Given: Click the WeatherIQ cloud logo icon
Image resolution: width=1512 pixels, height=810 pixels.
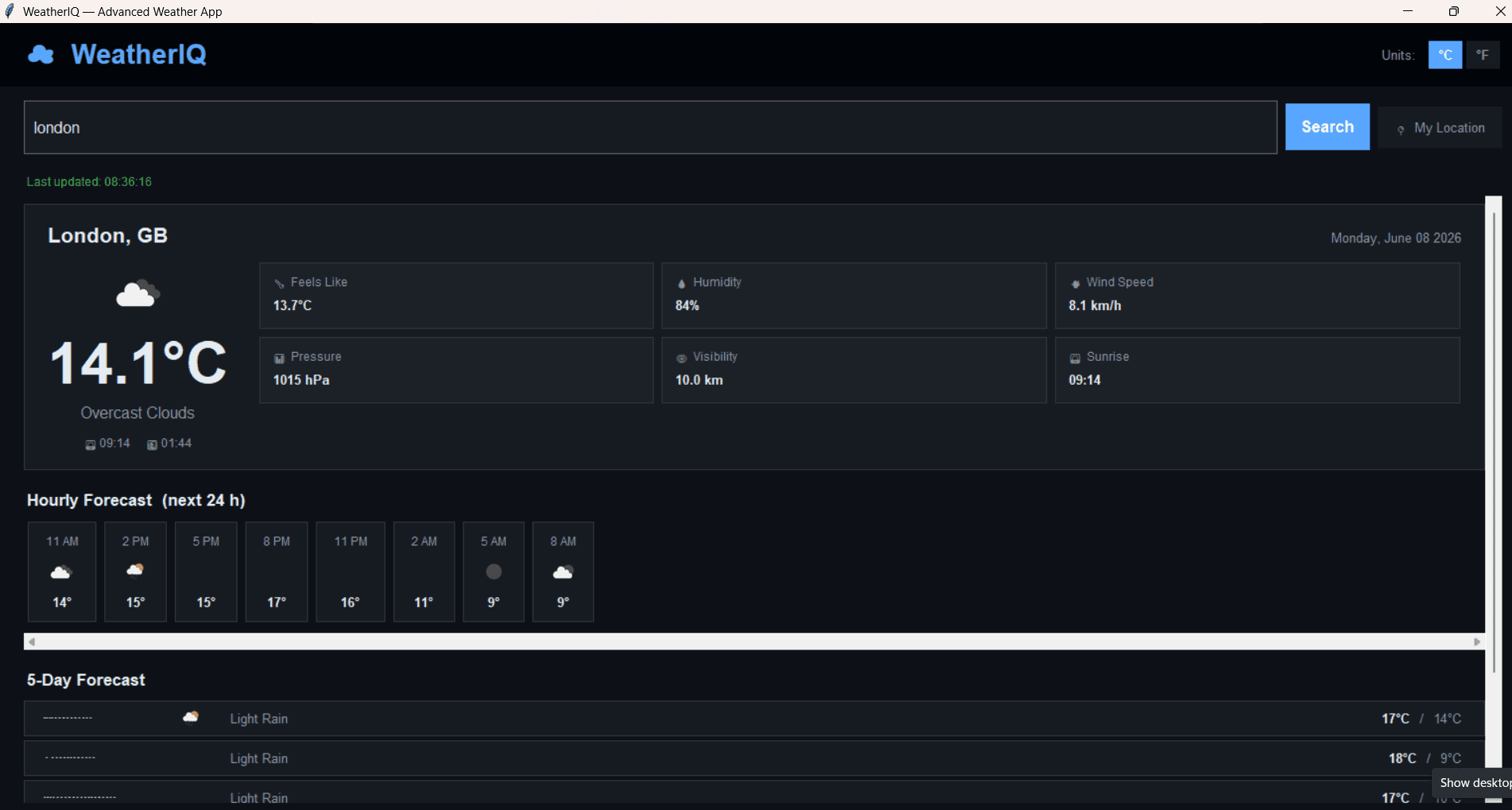Looking at the screenshot, I should (41, 55).
